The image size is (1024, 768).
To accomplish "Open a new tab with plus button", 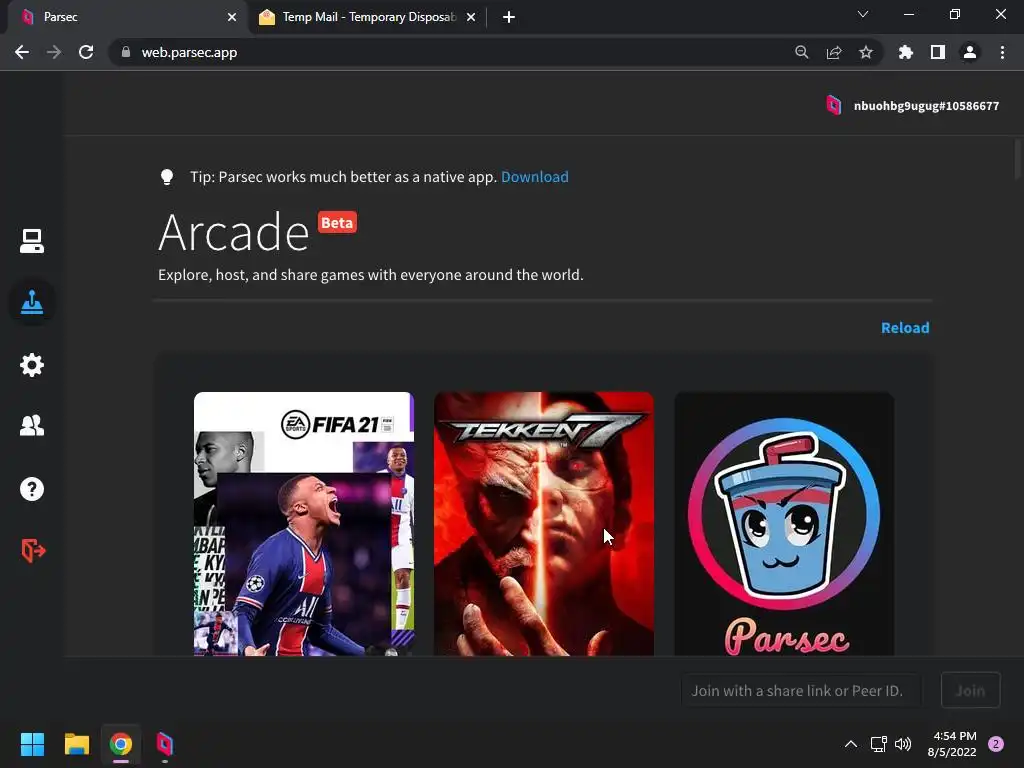I will (x=509, y=18).
